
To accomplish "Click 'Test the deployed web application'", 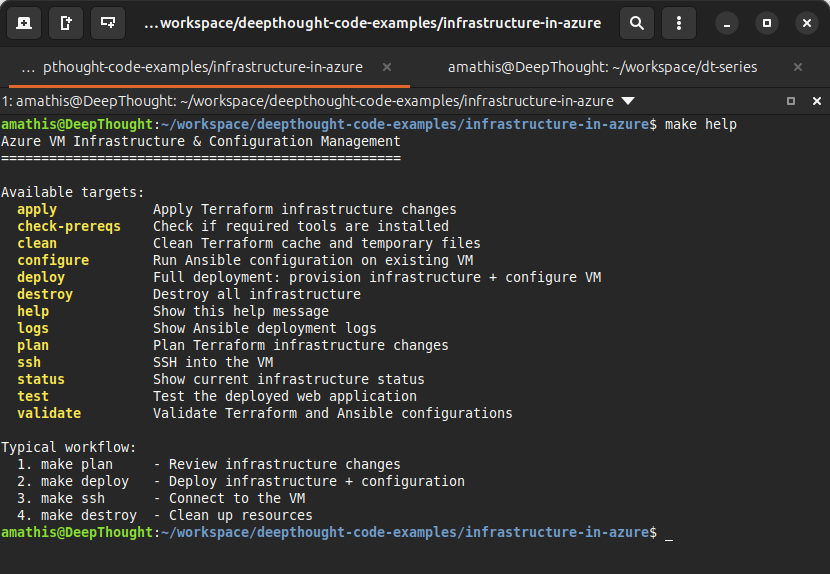I will pyautogui.click(x=285, y=396).
